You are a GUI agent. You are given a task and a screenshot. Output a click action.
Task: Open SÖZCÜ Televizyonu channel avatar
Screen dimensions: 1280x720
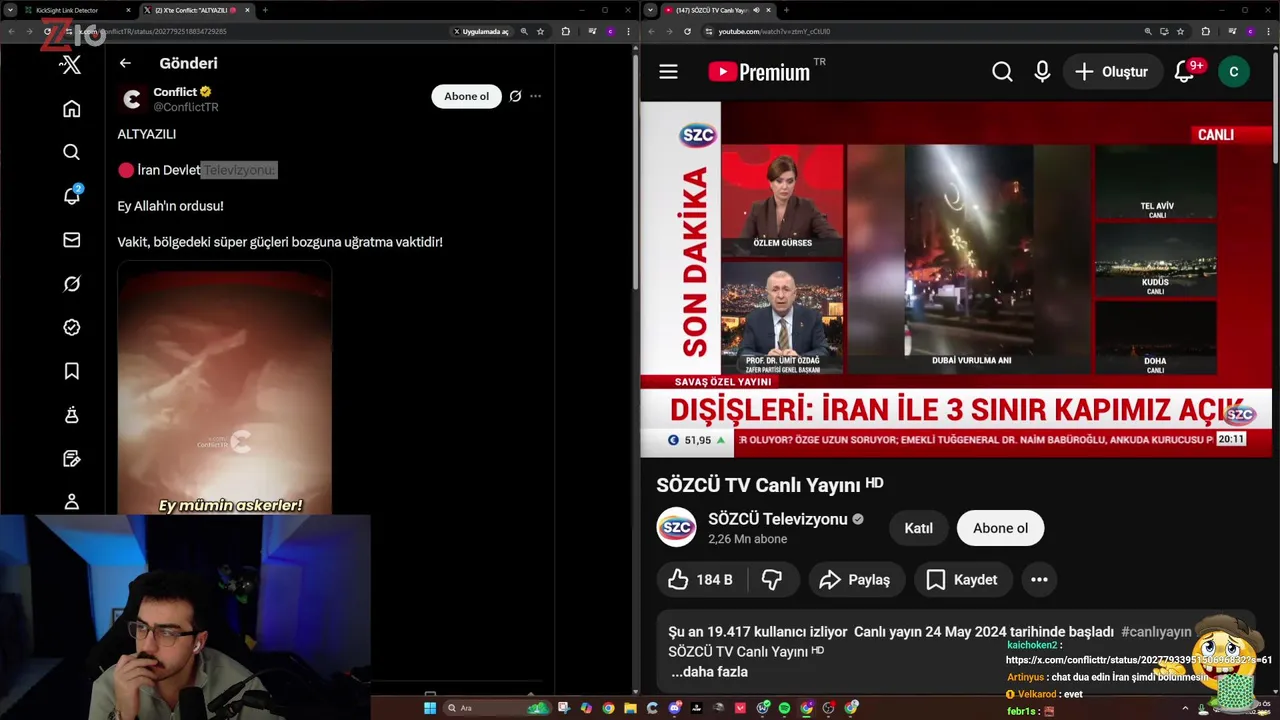tap(676, 527)
